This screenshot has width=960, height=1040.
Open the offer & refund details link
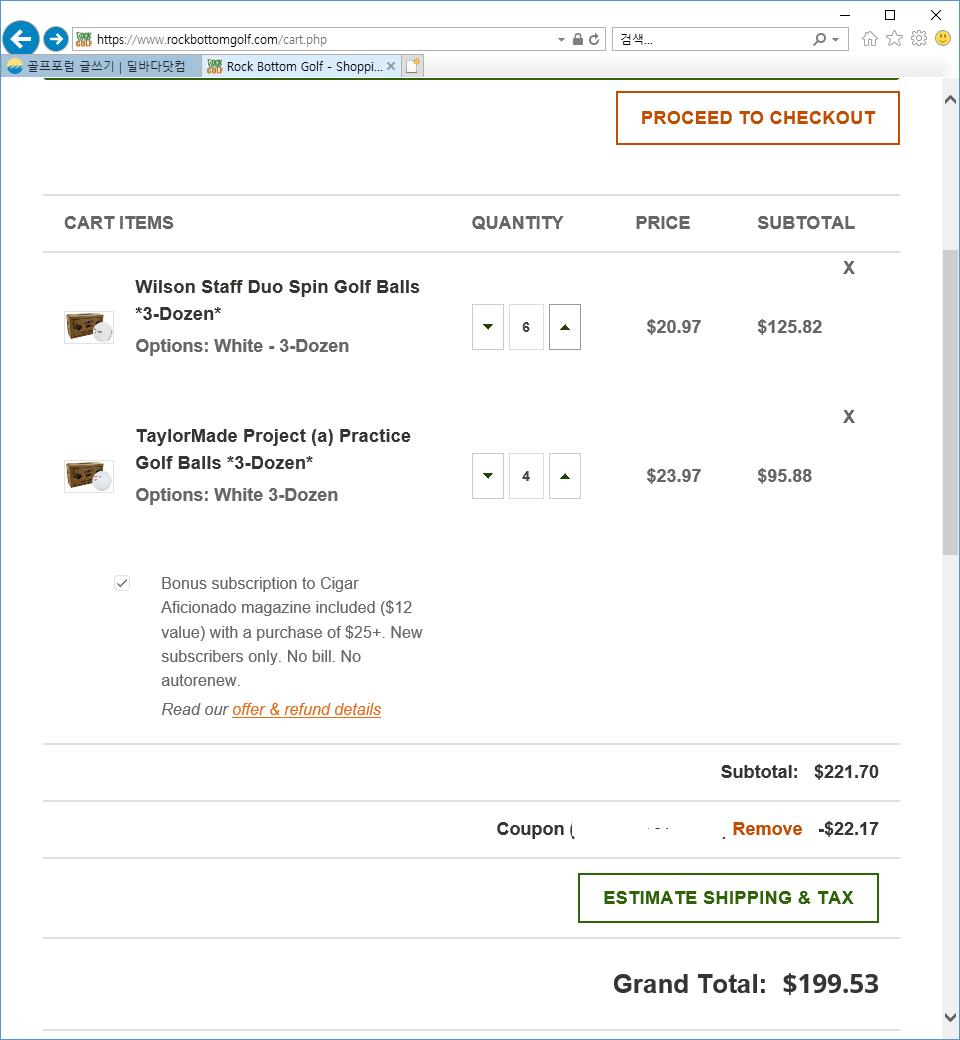(306, 710)
